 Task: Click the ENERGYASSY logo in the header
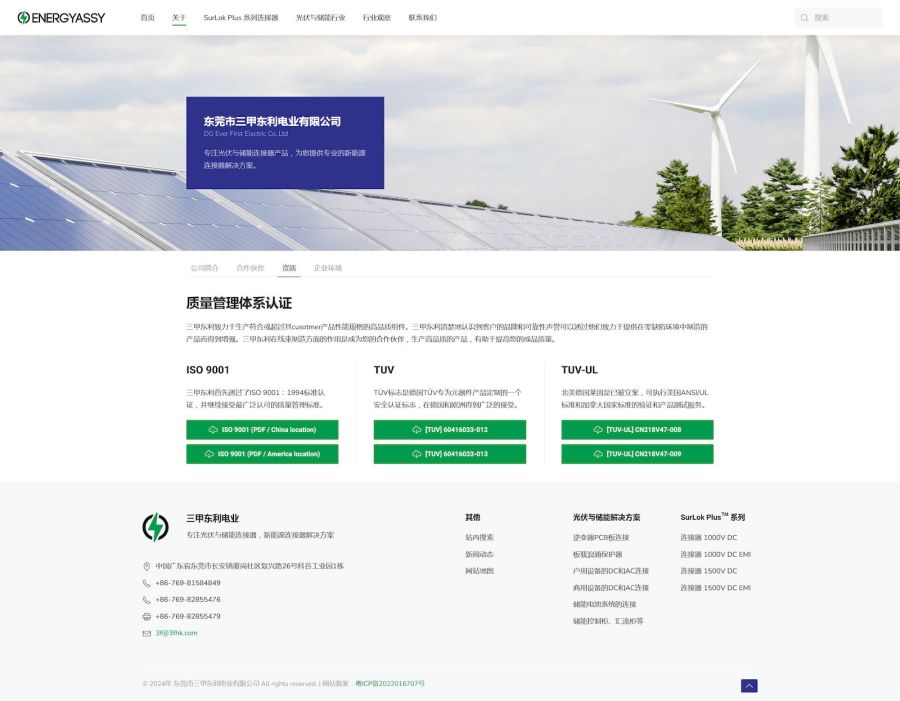(61, 18)
